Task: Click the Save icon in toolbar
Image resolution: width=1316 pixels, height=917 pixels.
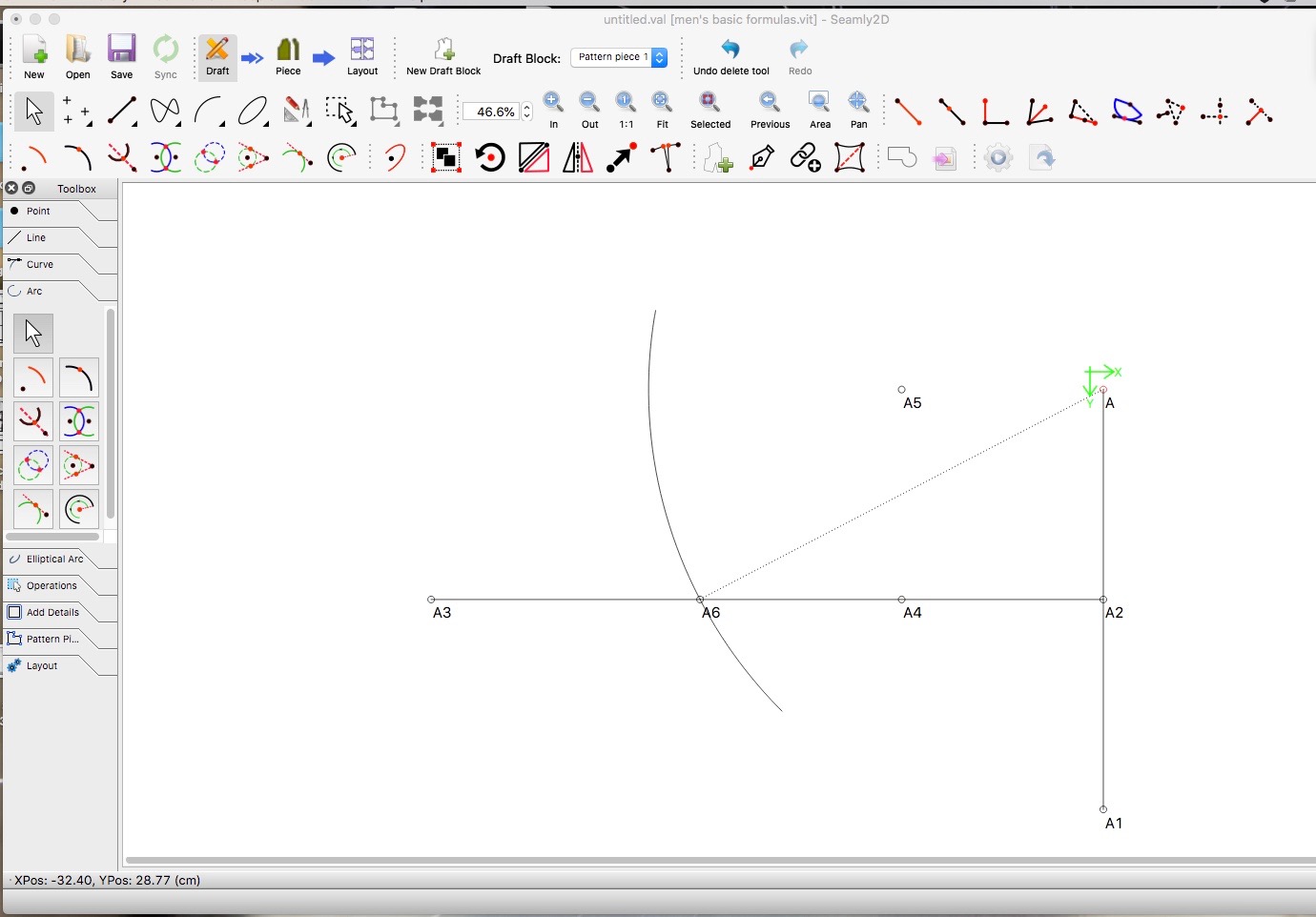Action: click(x=121, y=55)
